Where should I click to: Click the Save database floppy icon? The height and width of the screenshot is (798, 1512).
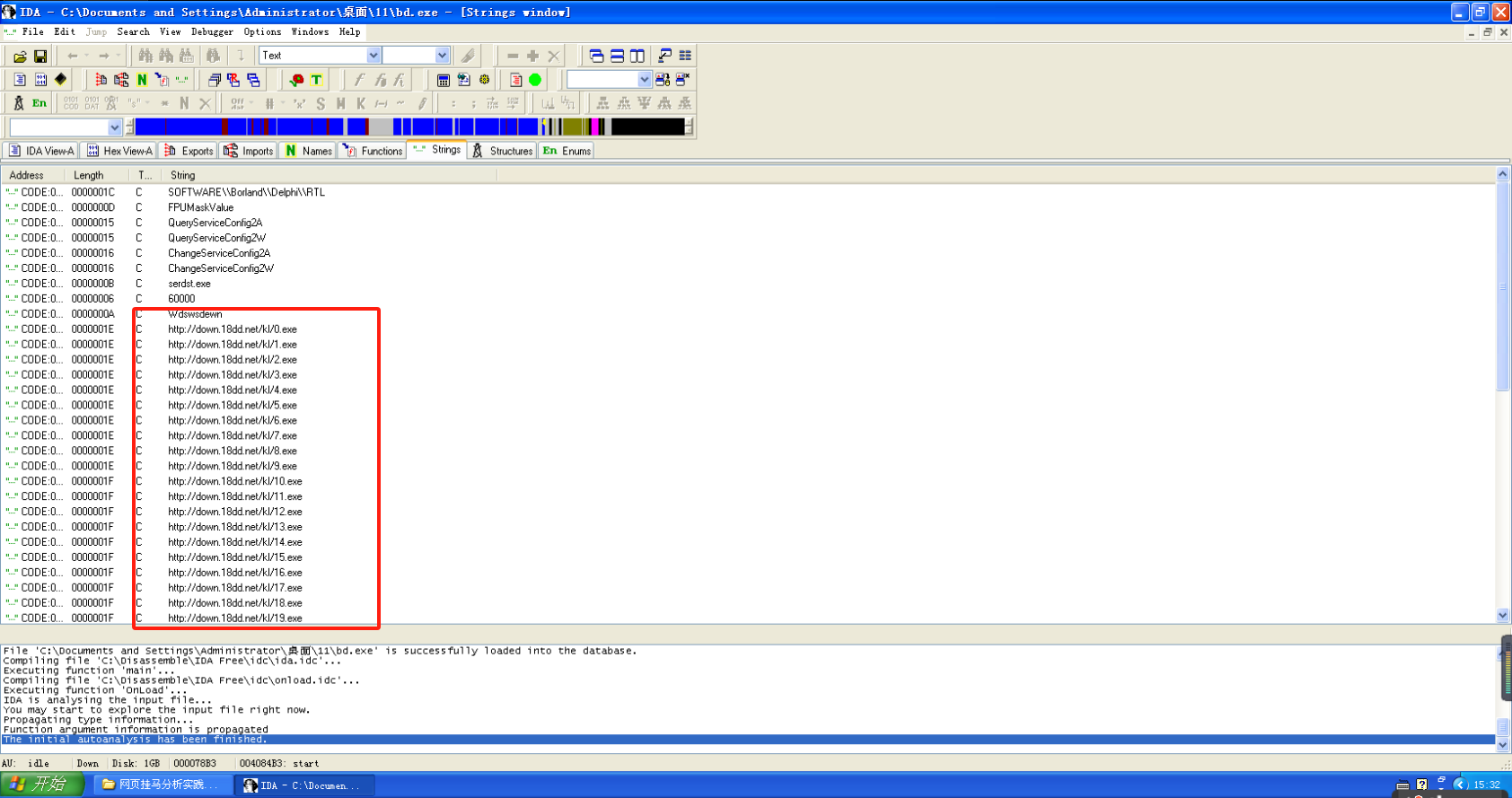point(40,56)
